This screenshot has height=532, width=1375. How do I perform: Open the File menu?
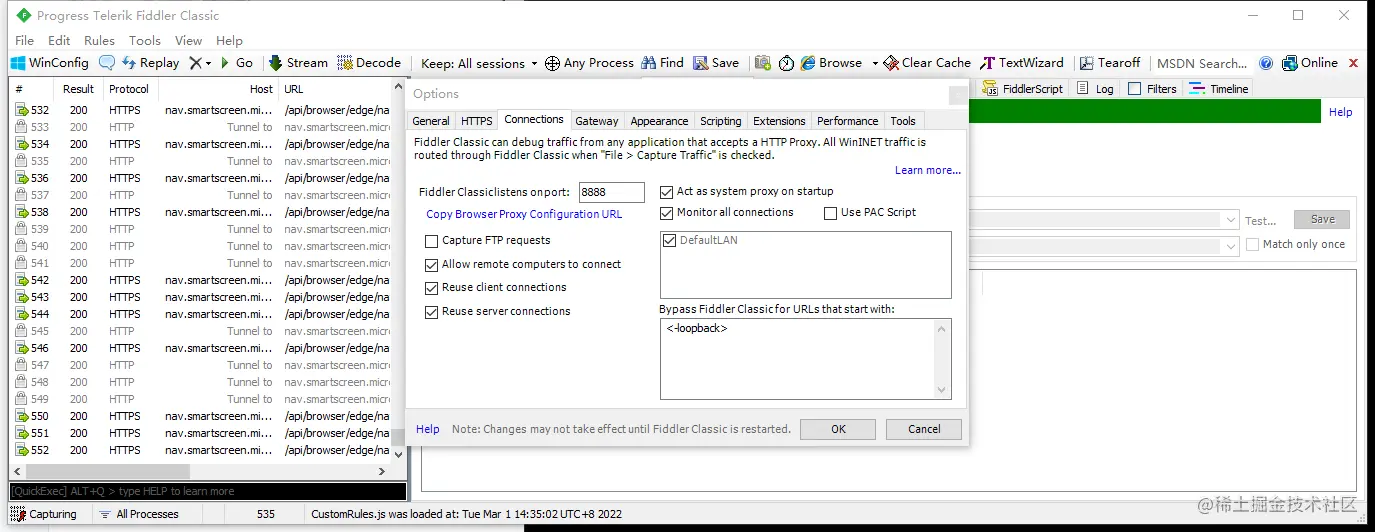[x=25, y=40]
